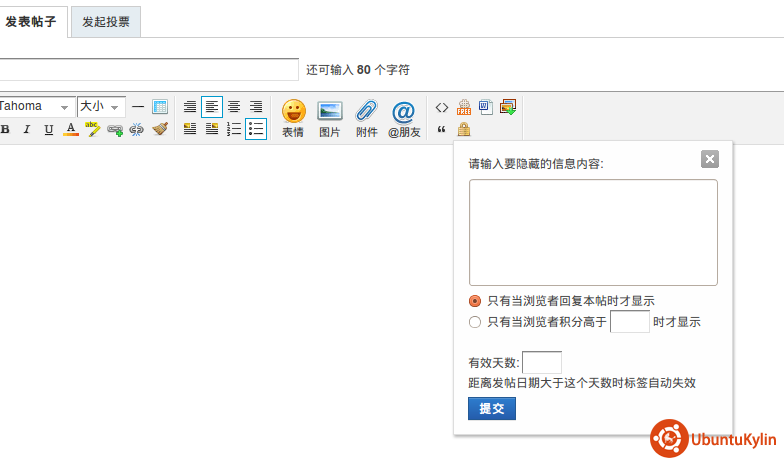Enable the unordered bullet list

(256, 129)
